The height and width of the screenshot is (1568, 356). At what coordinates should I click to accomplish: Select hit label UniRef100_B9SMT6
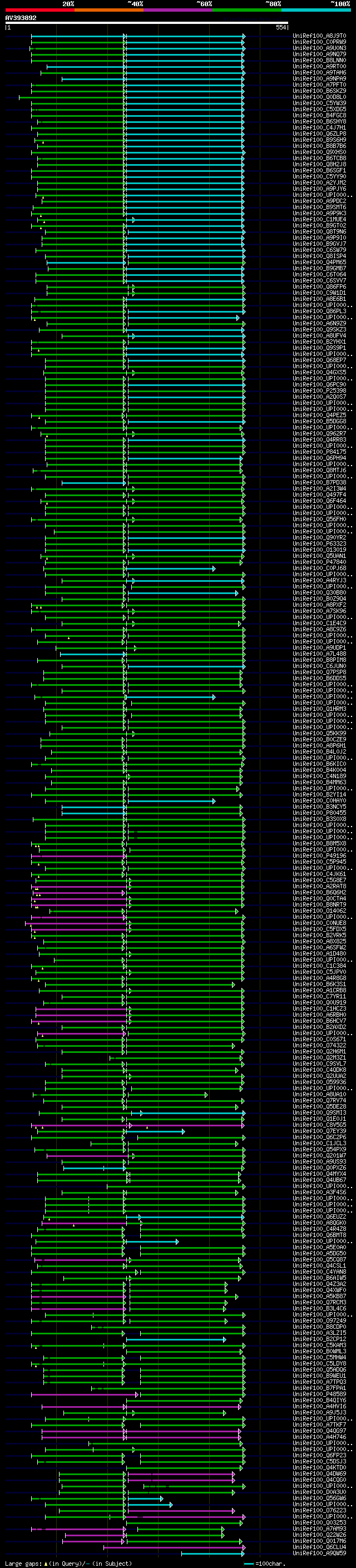[x=319, y=207]
